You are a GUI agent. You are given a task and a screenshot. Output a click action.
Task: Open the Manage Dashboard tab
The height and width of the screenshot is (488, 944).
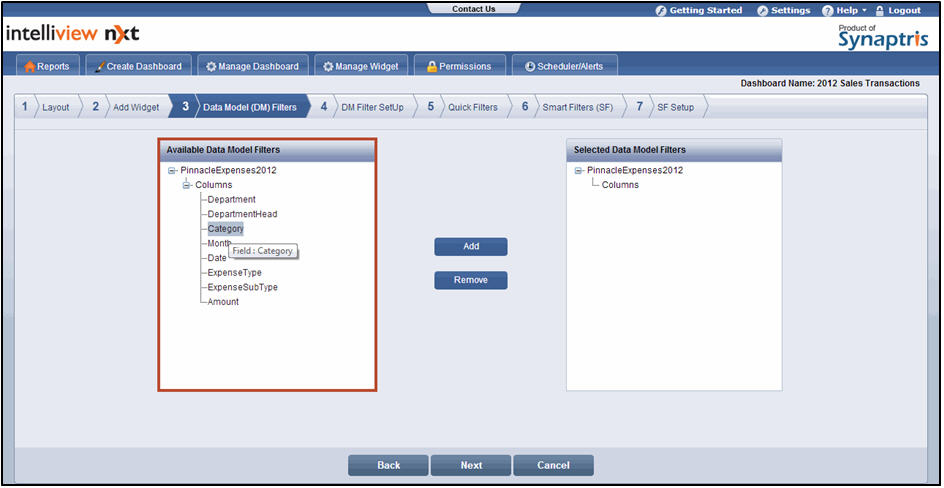(252, 66)
